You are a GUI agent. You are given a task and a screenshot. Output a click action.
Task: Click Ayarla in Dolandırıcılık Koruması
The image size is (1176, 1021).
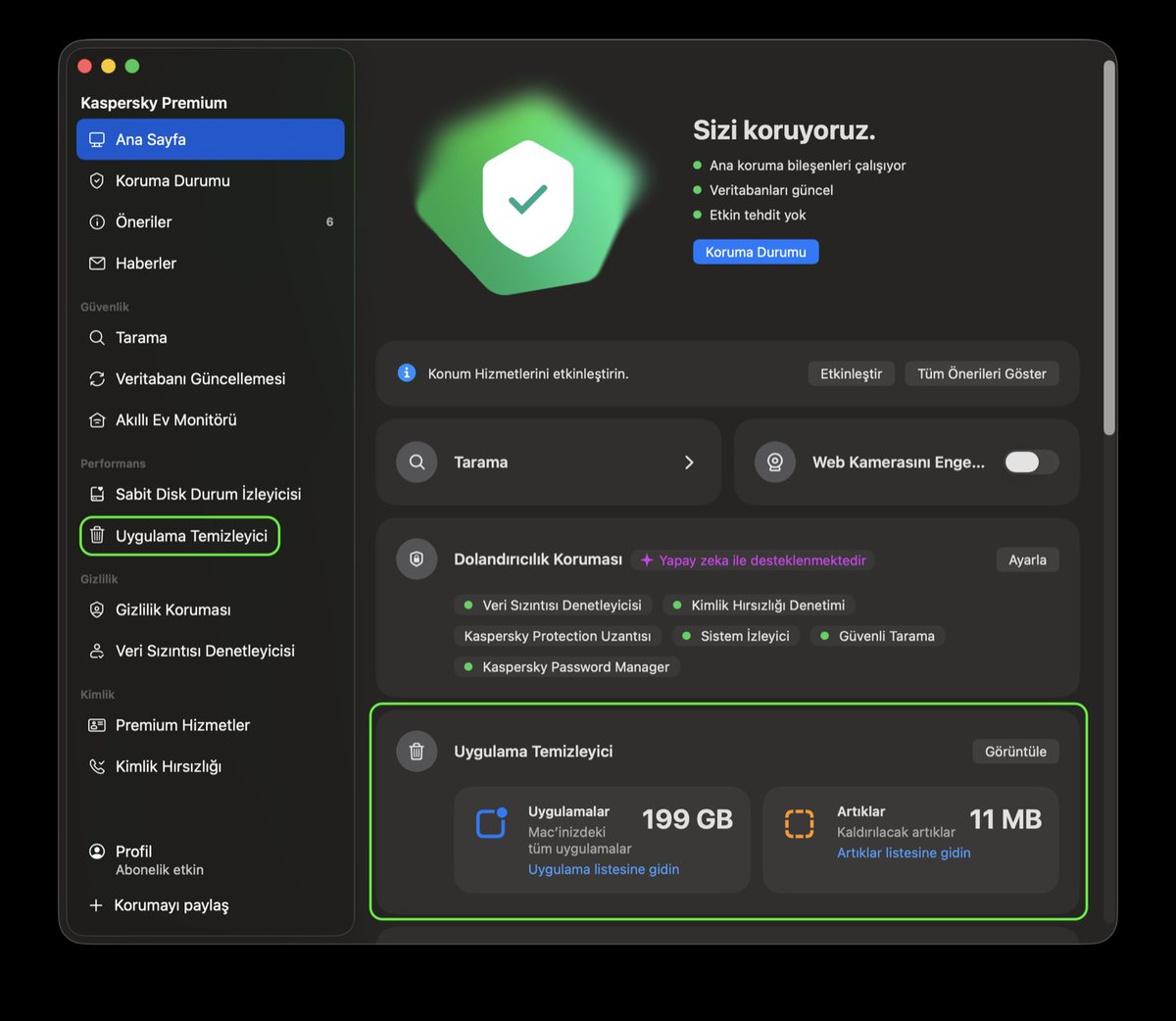(x=1028, y=559)
